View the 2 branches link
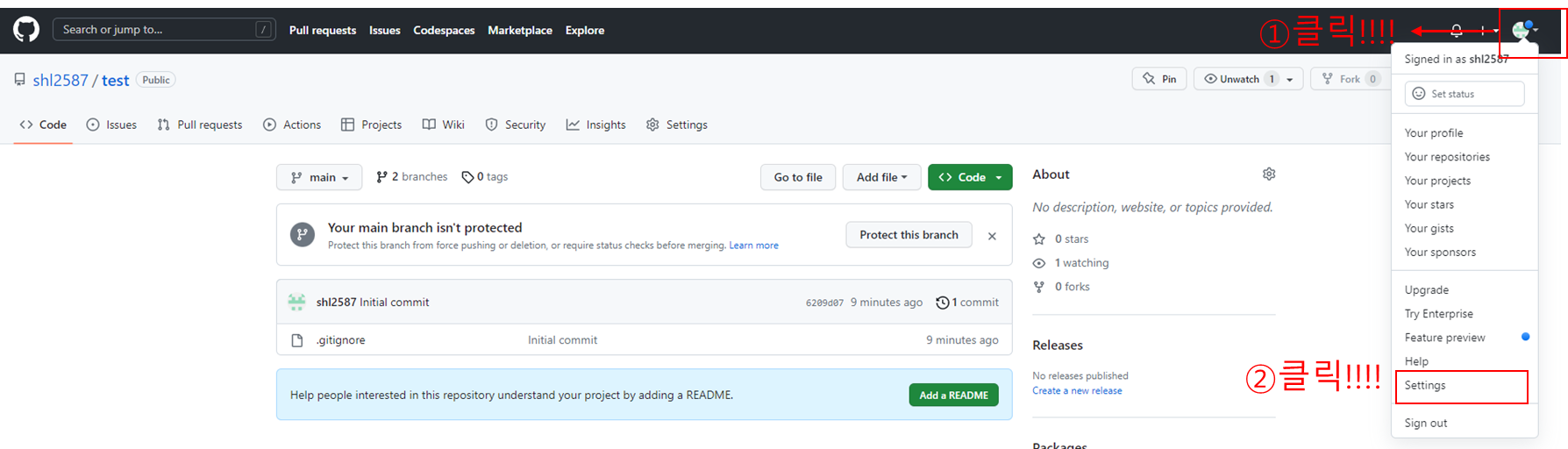This screenshot has width=1568, height=449. [x=411, y=177]
